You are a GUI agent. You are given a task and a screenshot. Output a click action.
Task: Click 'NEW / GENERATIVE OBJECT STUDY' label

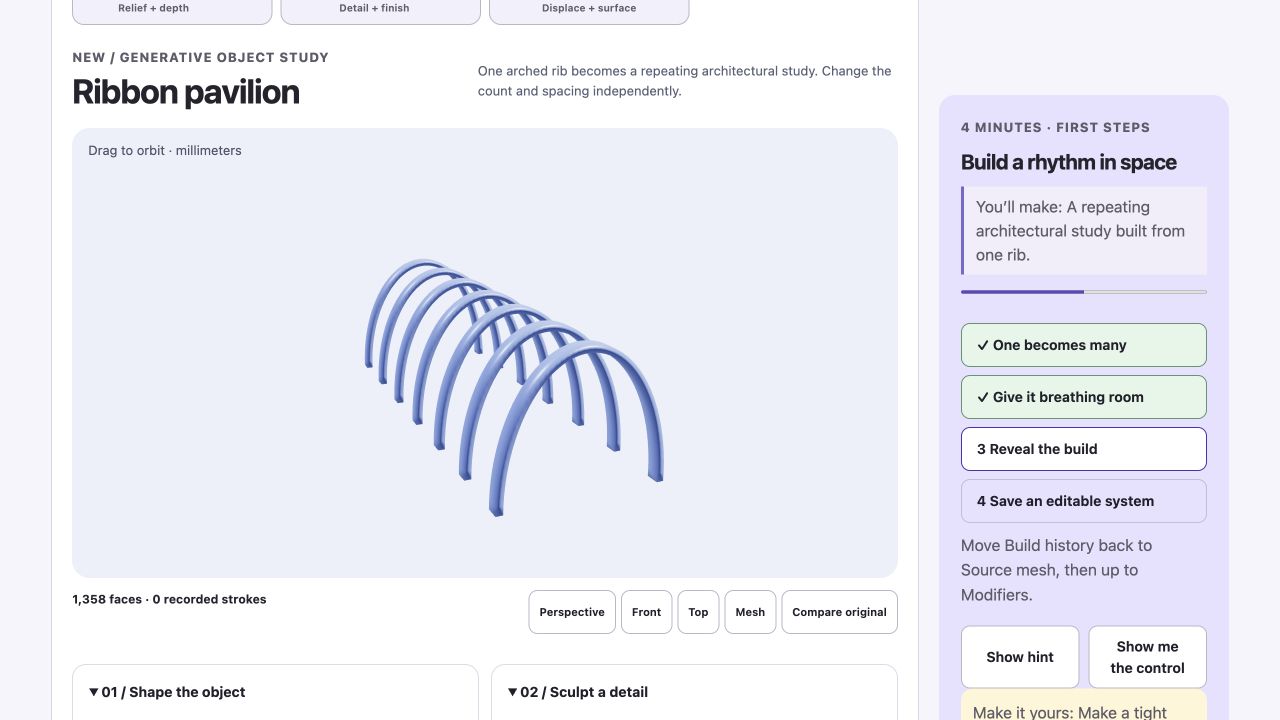tap(200, 57)
